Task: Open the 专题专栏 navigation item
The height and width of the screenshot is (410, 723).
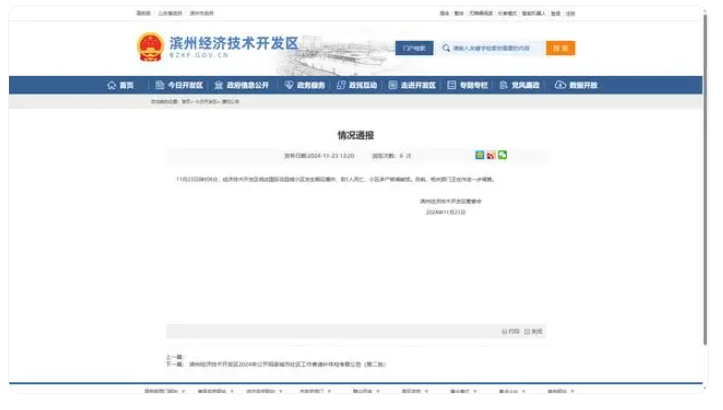Action: (468, 85)
